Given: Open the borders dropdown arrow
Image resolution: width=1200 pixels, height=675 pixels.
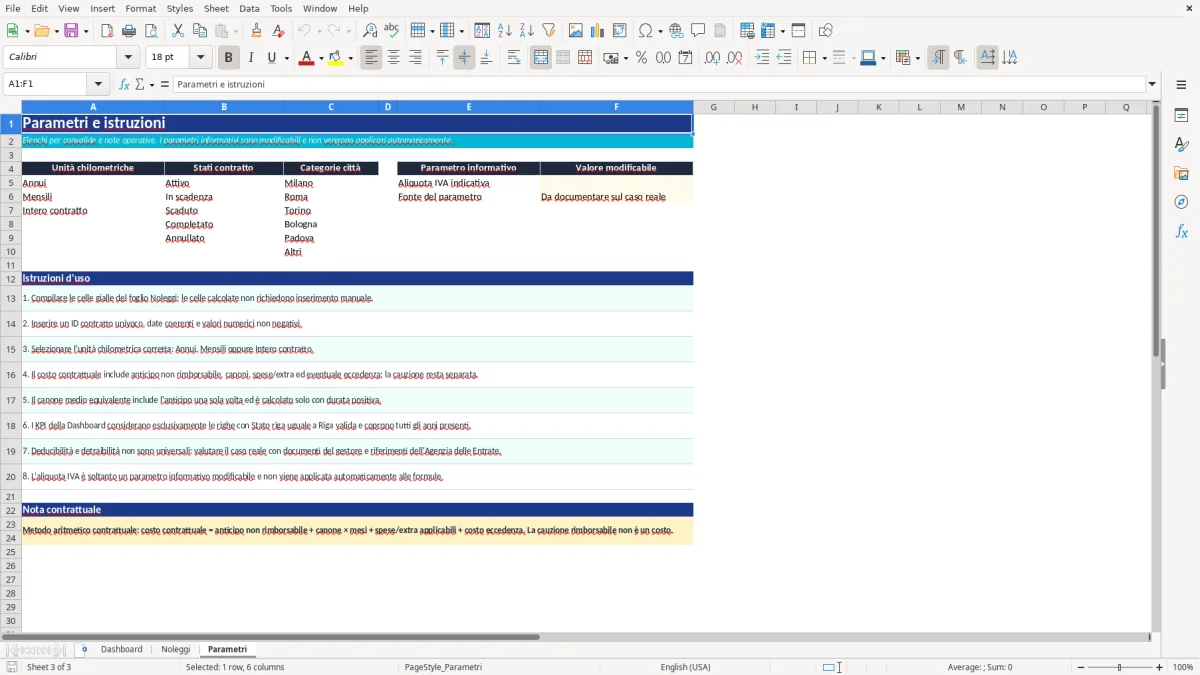Looking at the screenshot, I should coord(824,58).
